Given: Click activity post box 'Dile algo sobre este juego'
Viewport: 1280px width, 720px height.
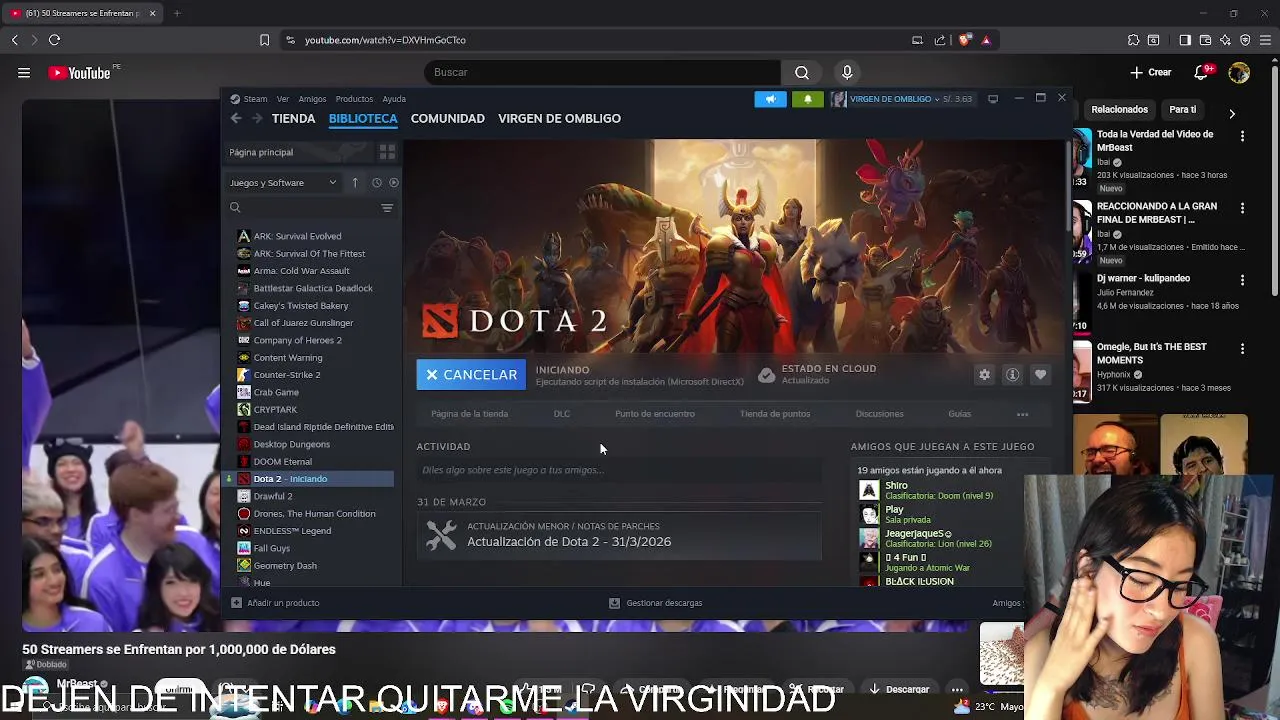Looking at the screenshot, I should click(619, 470).
